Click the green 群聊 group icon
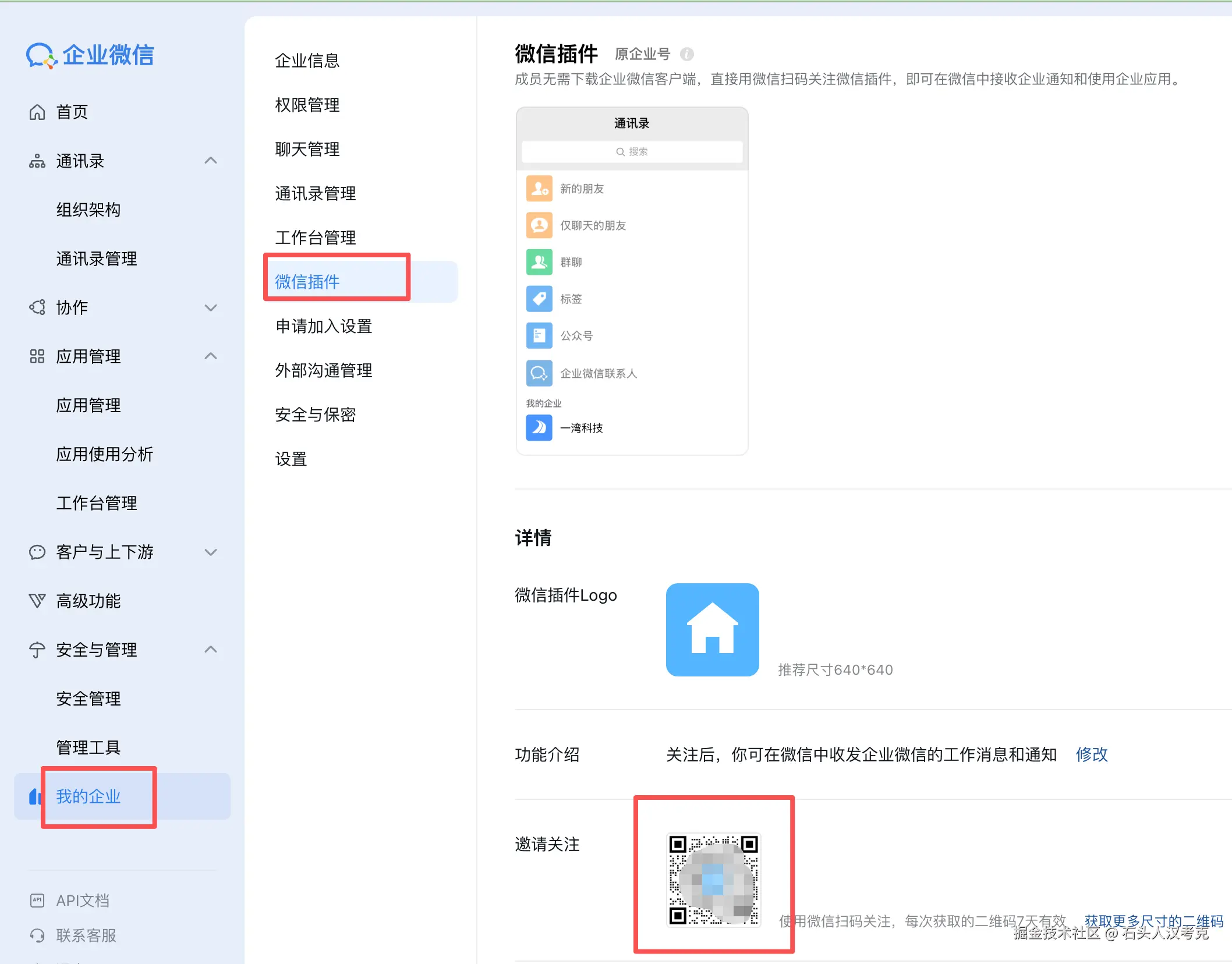 (x=539, y=262)
